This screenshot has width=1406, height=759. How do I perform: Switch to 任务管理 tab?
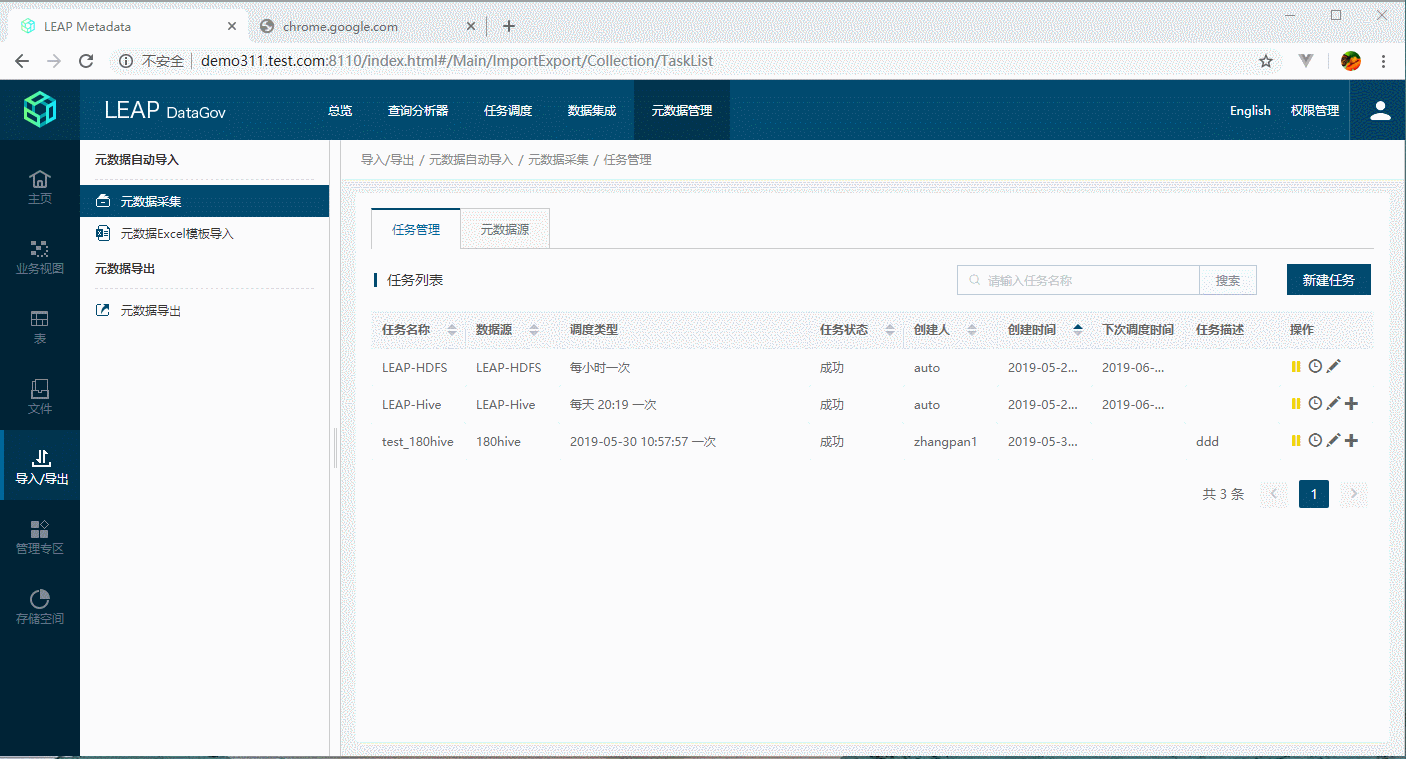tap(416, 229)
